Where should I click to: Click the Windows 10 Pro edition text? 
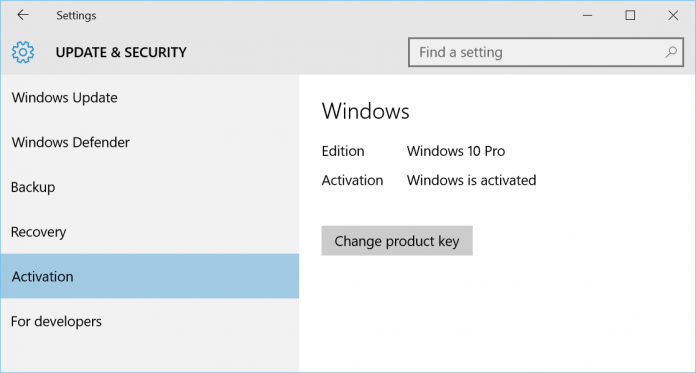(x=456, y=151)
